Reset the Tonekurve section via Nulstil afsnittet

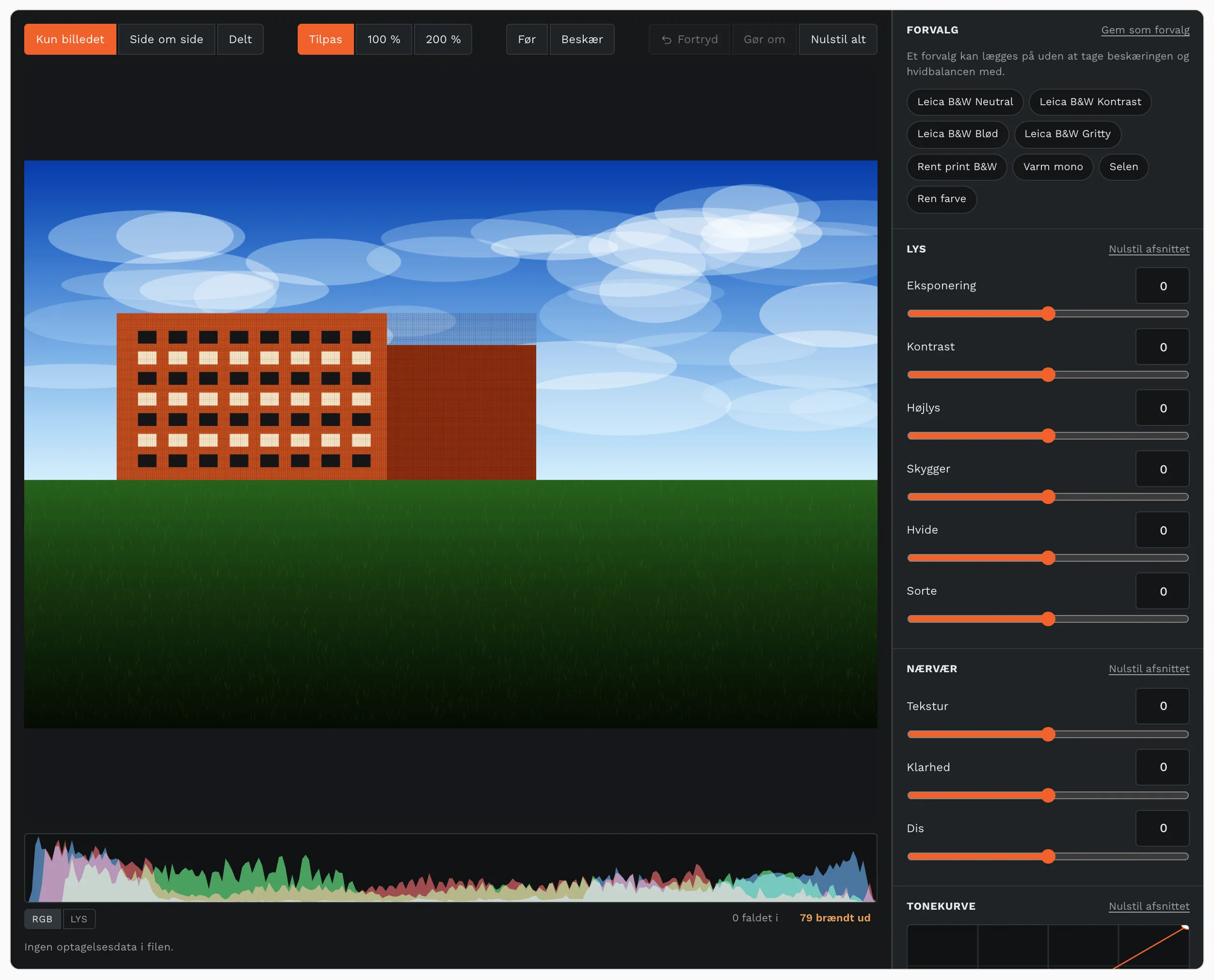[1149, 906]
